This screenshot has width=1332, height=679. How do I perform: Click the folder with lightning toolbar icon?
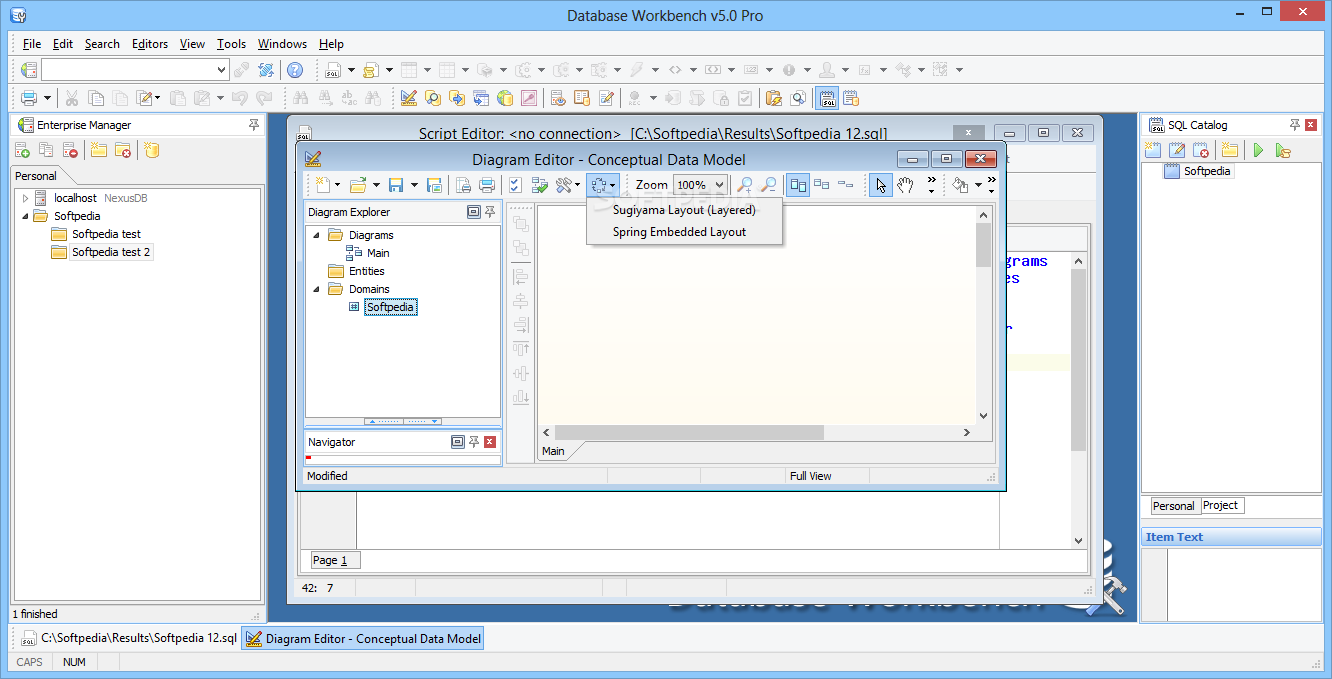pos(773,98)
